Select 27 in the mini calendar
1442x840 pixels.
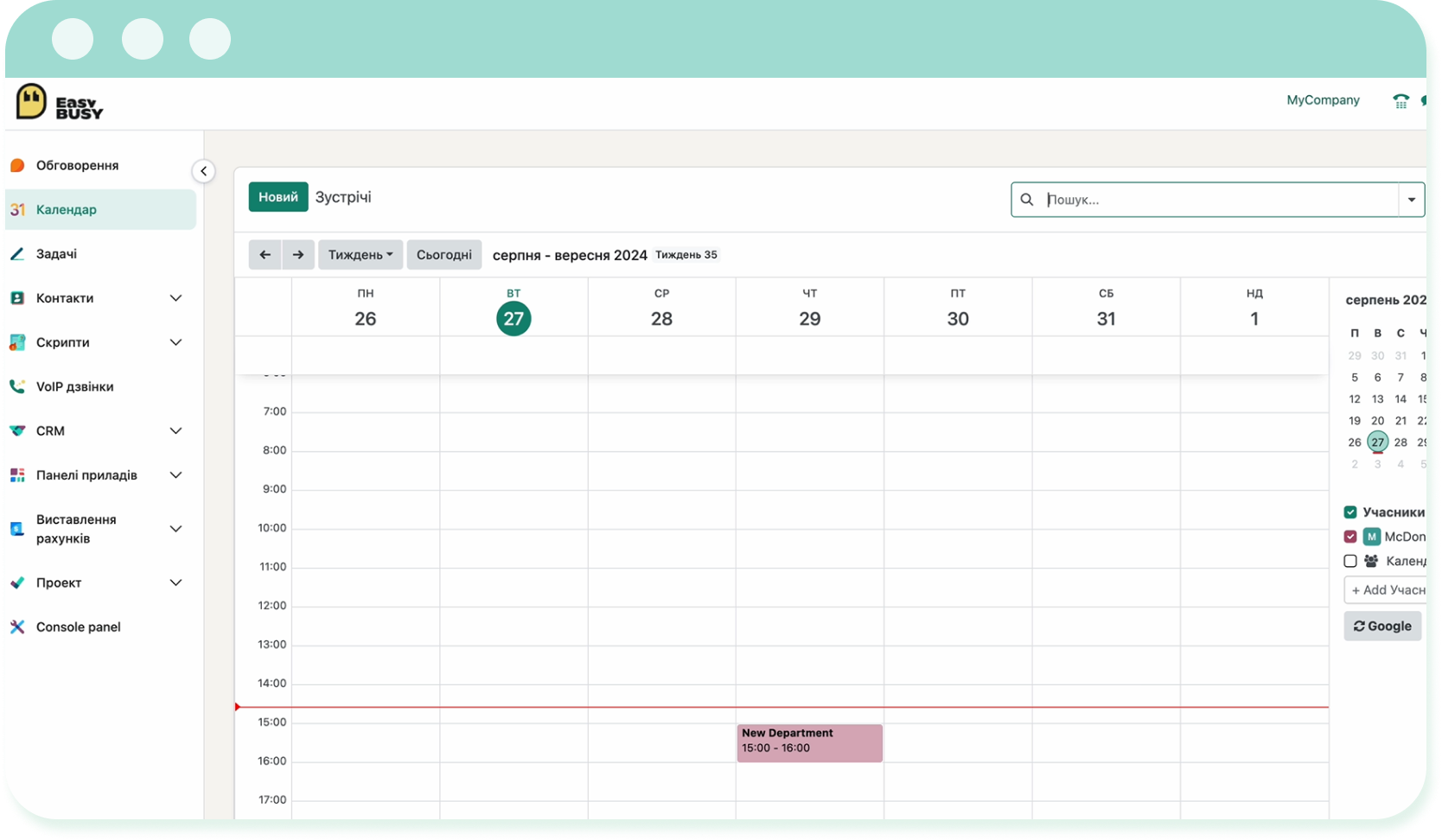pyautogui.click(x=1377, y=442)
